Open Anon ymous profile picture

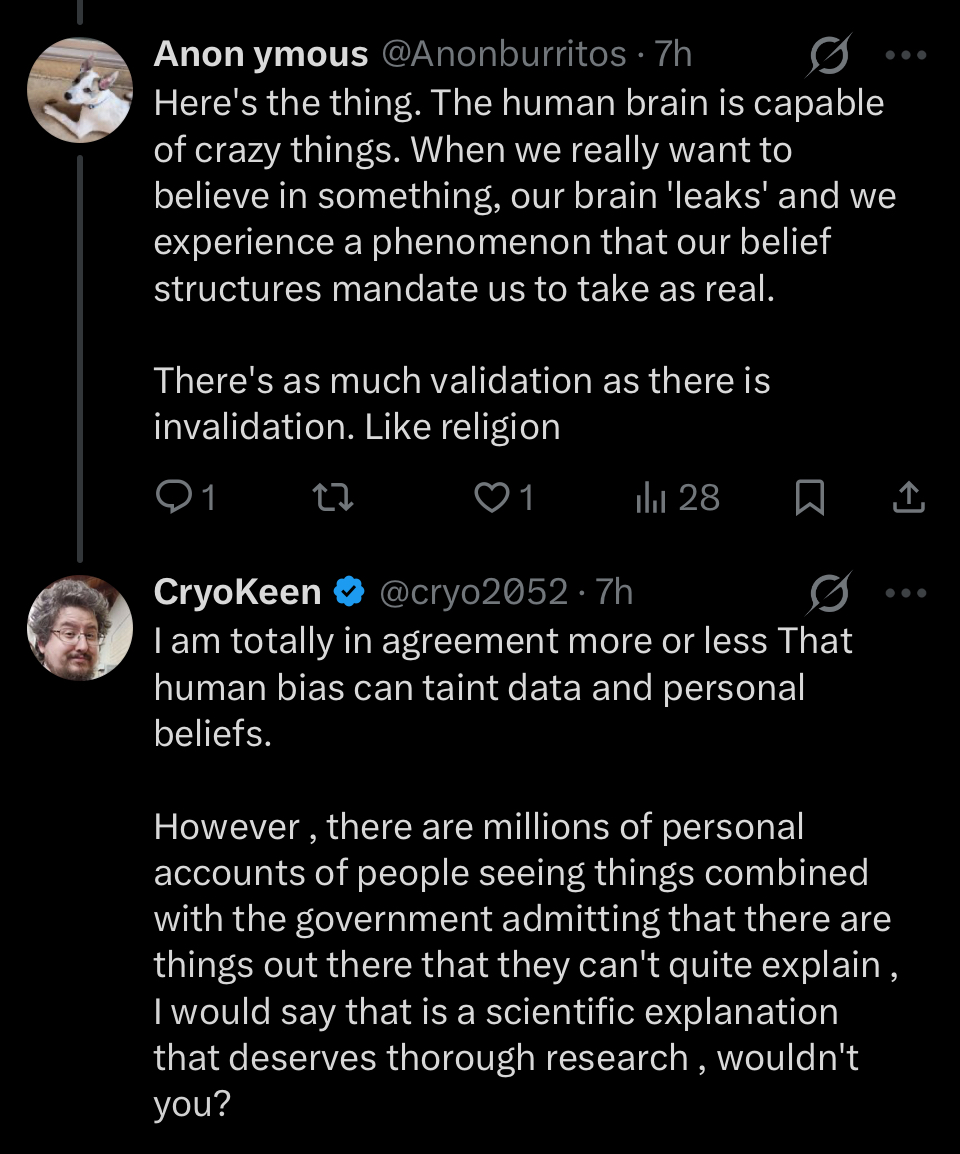click(x=80, y=91)
